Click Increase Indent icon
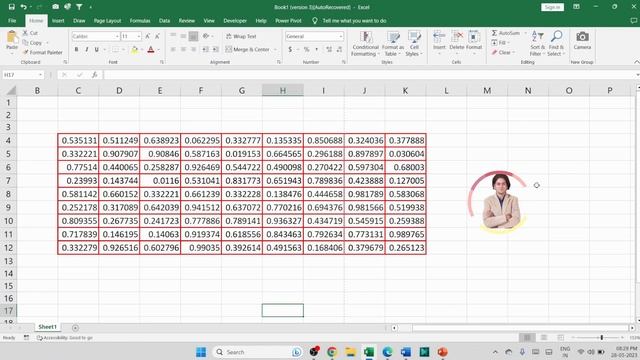The height and width of the screenshot is (360, 640). point(216,49)
